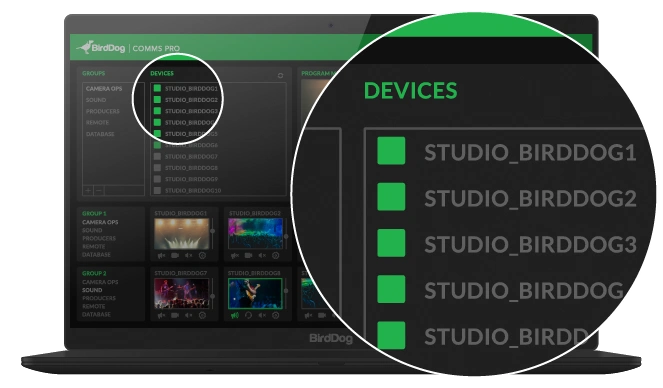The image size is (663, 388).
Task: Choose SOUND under Group 2 panel
Action: [92, 290]
